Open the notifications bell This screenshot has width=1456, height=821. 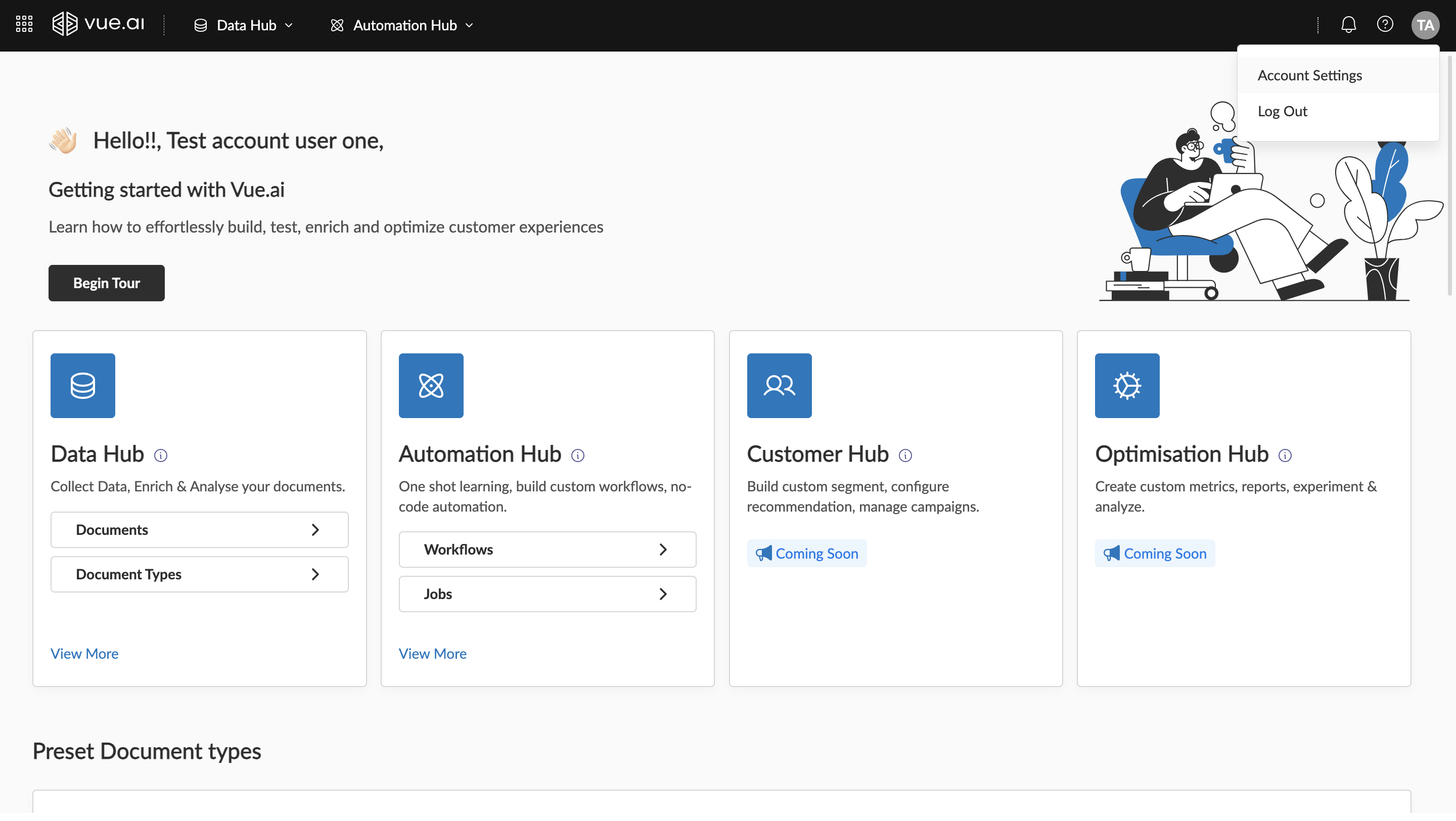pos(1348,24)
